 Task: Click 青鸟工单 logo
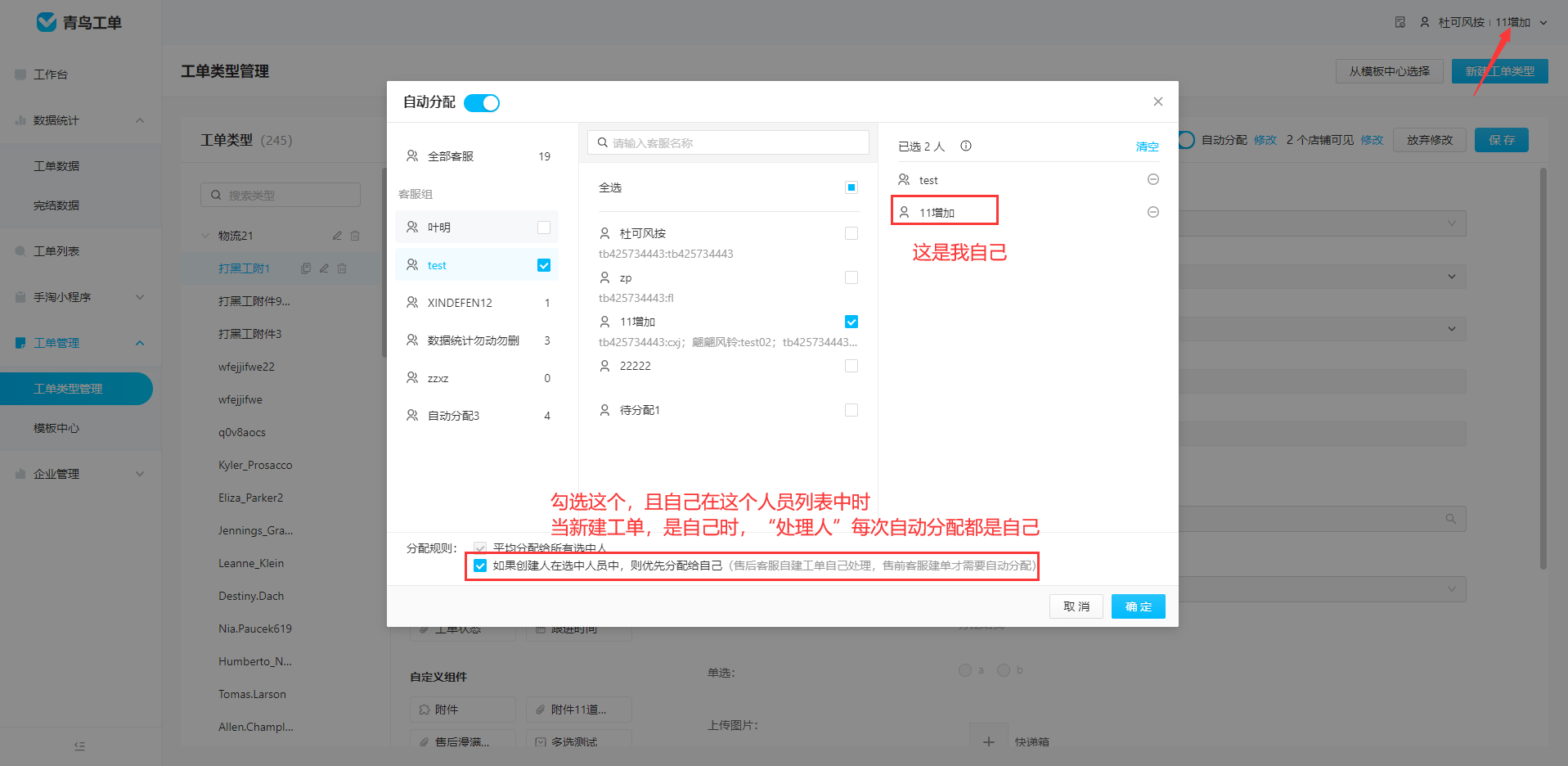coord(79,22)
